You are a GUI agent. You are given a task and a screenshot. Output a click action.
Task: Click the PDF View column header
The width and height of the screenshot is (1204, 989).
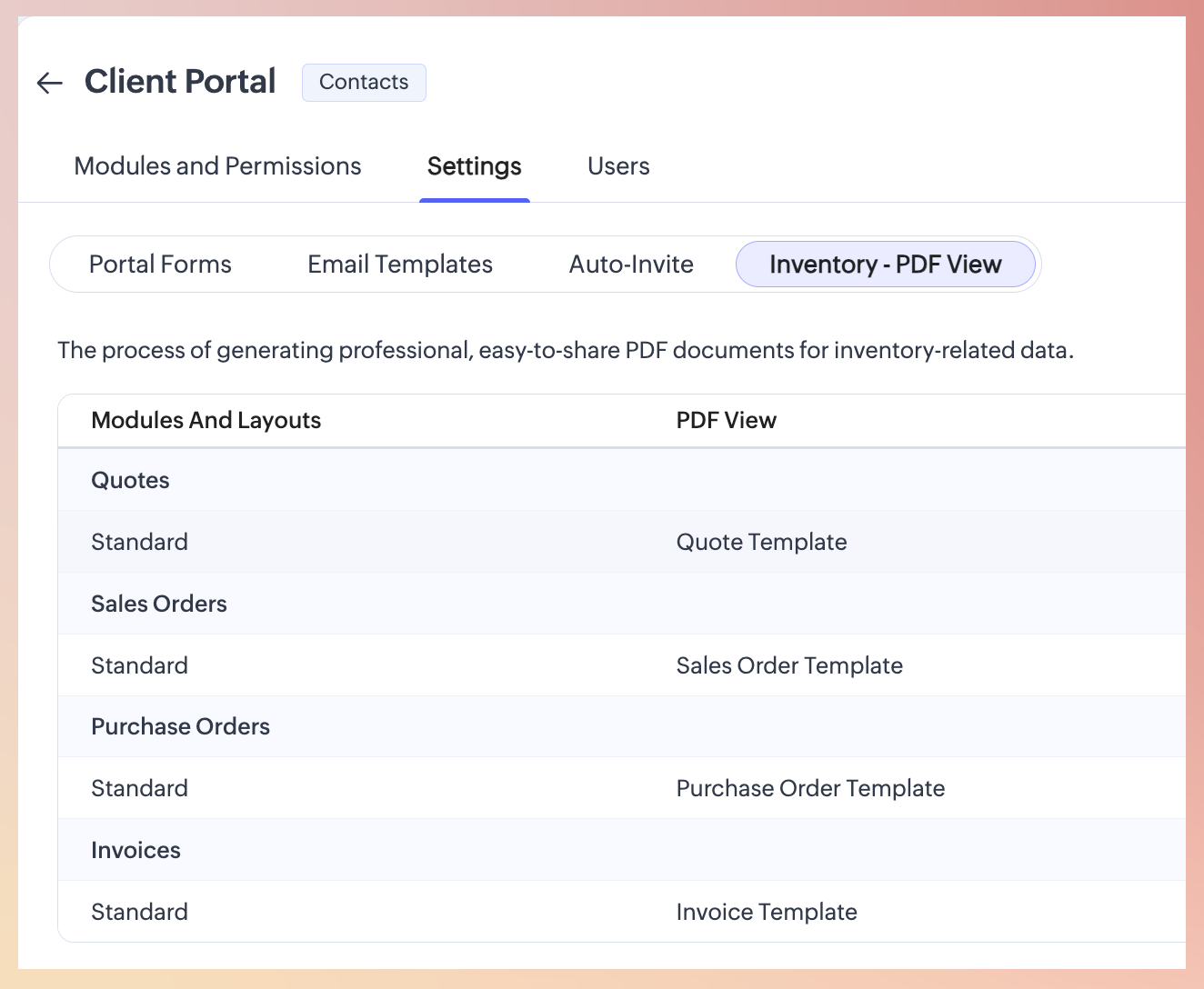pos(726,420)
